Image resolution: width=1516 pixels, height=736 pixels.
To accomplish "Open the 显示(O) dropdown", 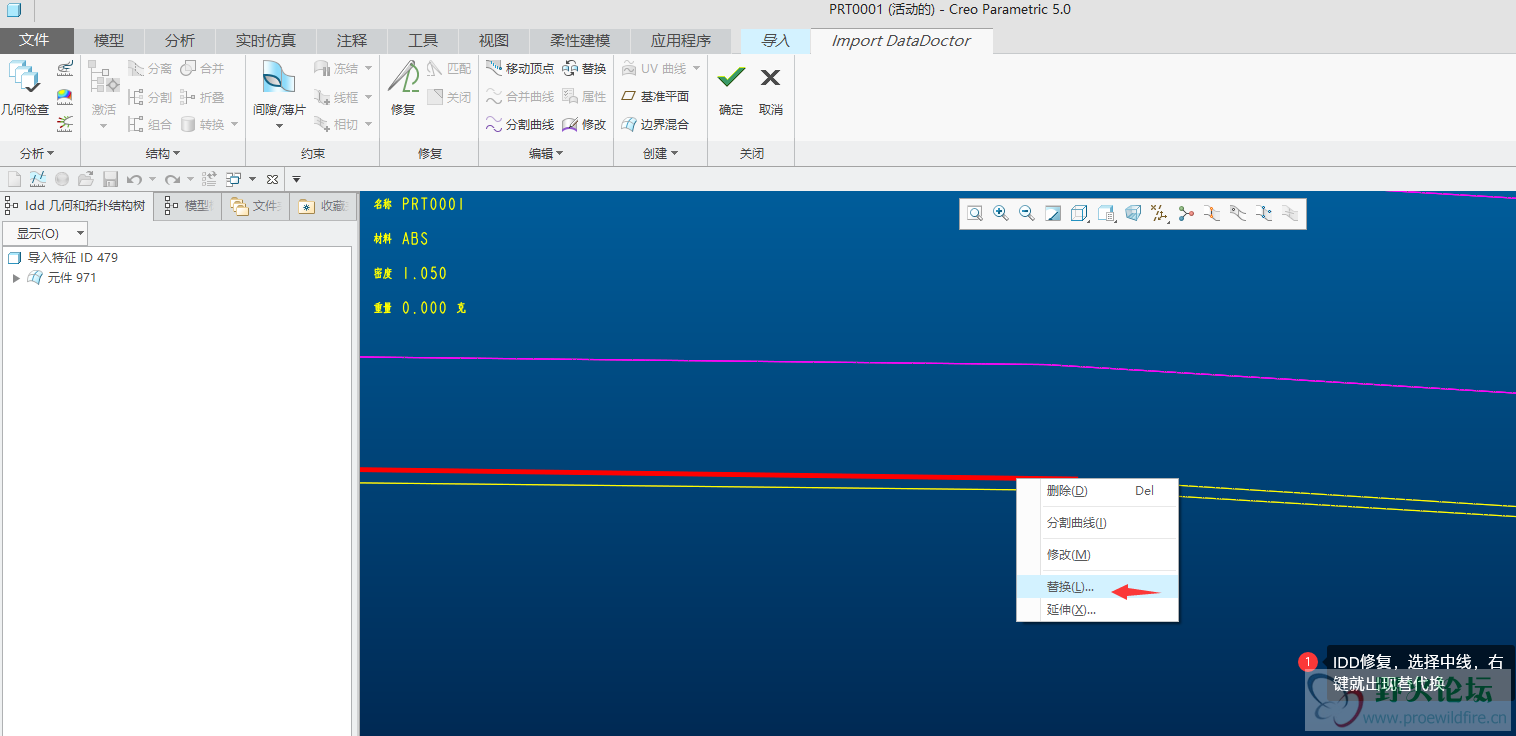I will pos(45,233).
